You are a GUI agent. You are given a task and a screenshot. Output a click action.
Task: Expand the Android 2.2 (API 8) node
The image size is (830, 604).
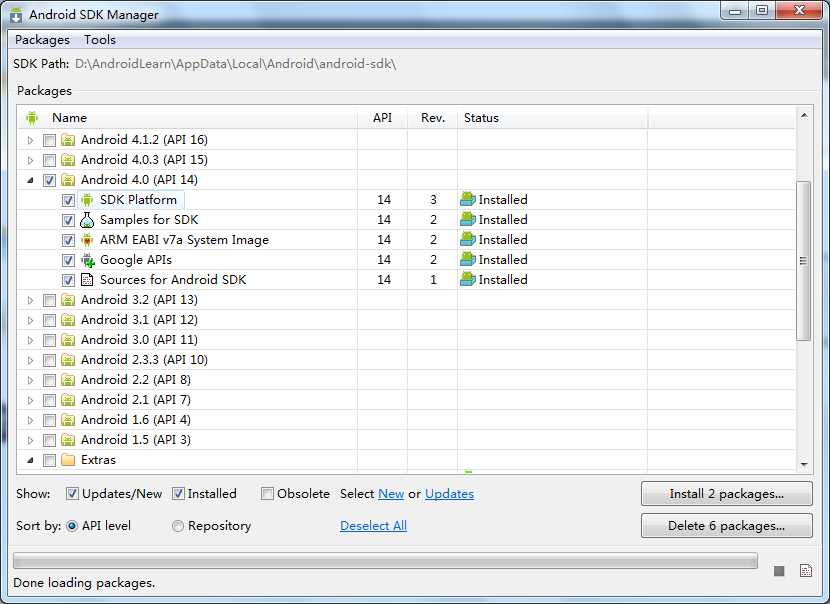[x=30, y=381]
